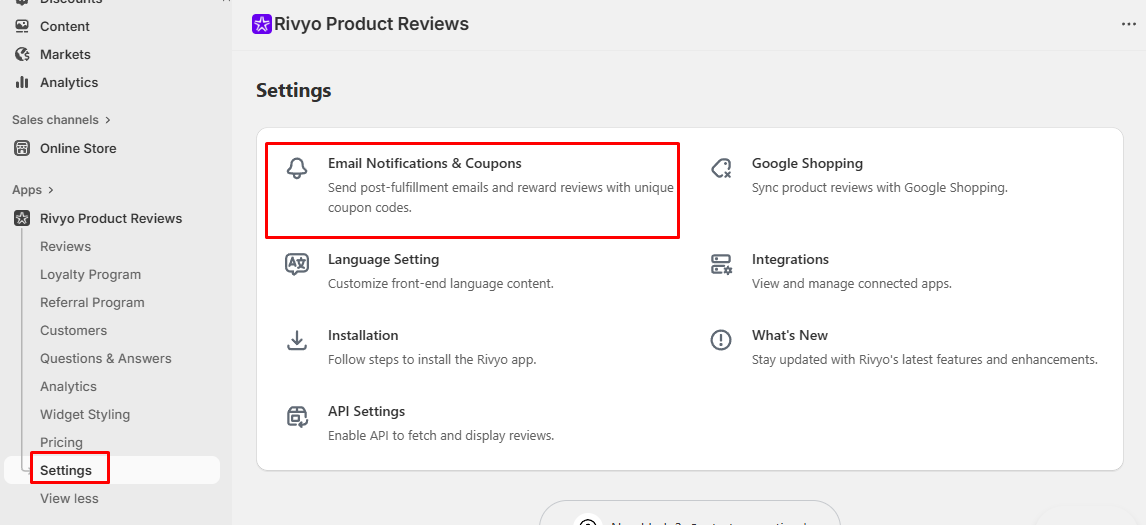Open Installation steps
The width and height of the screenshot is (1146, 525).
pos(363,336)
